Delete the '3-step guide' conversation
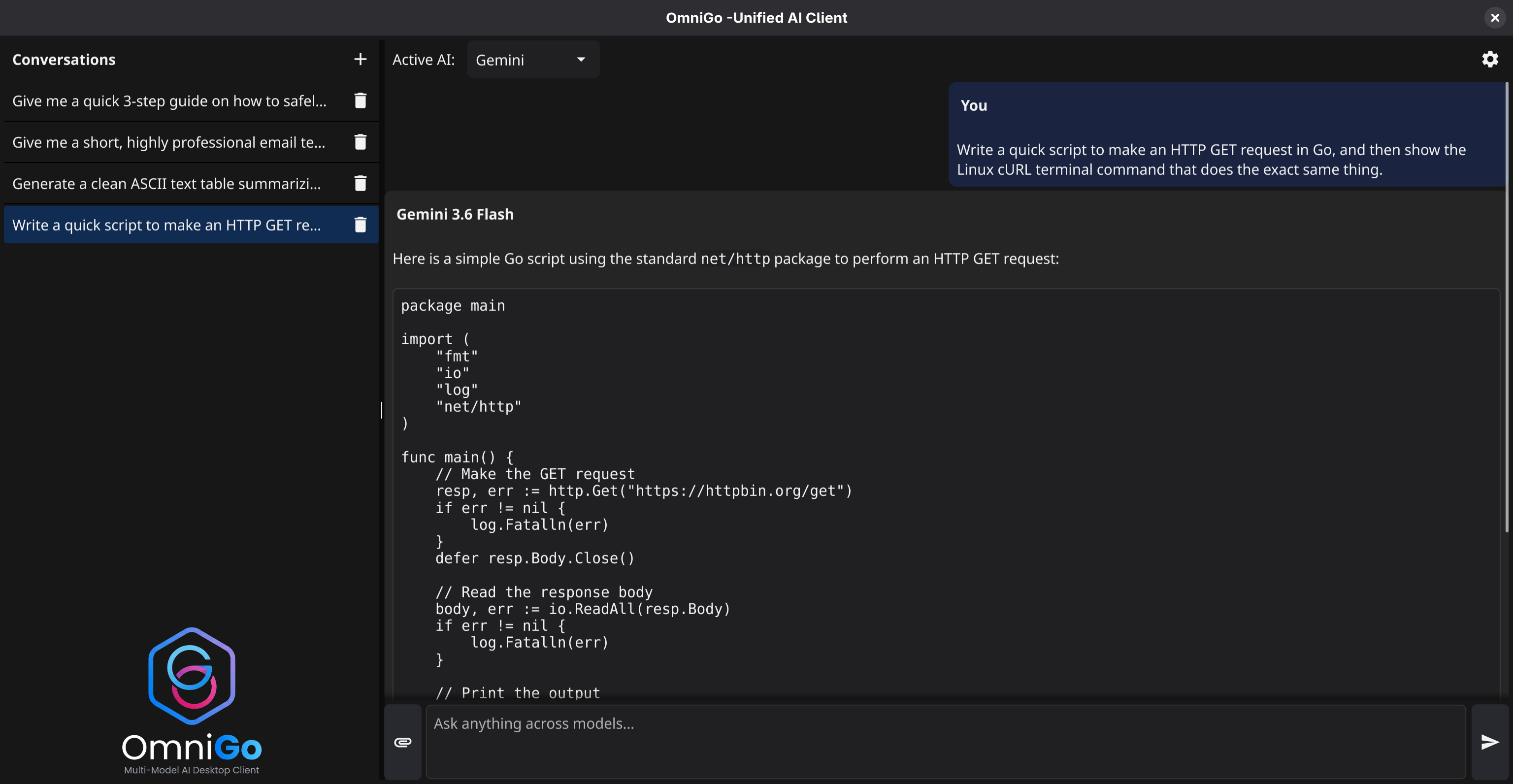Image resolution: width=1513 pixels, height=784 pixels. pyautogui.click(x=360, y=100)
